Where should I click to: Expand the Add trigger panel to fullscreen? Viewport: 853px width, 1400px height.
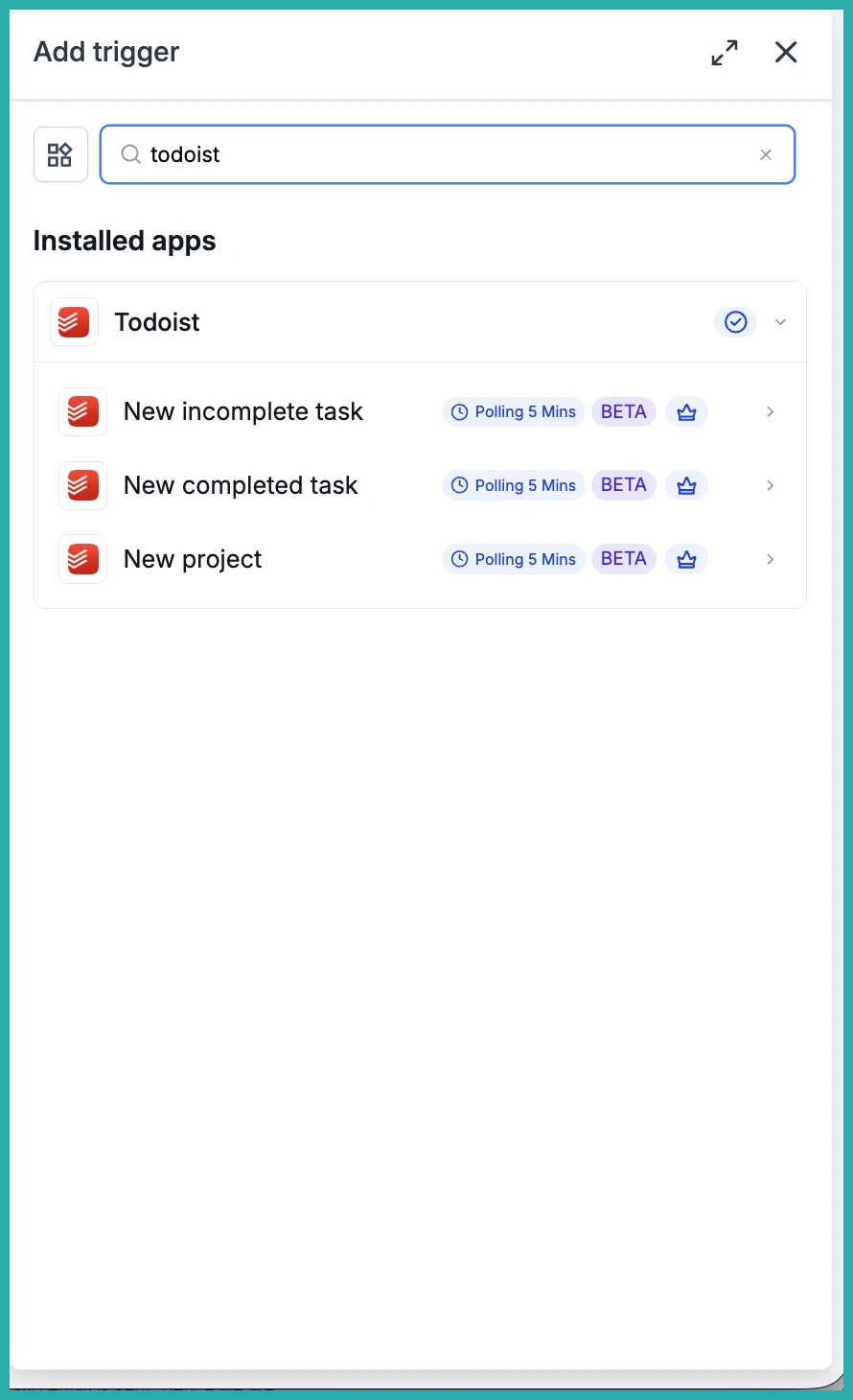pos(725,53)
